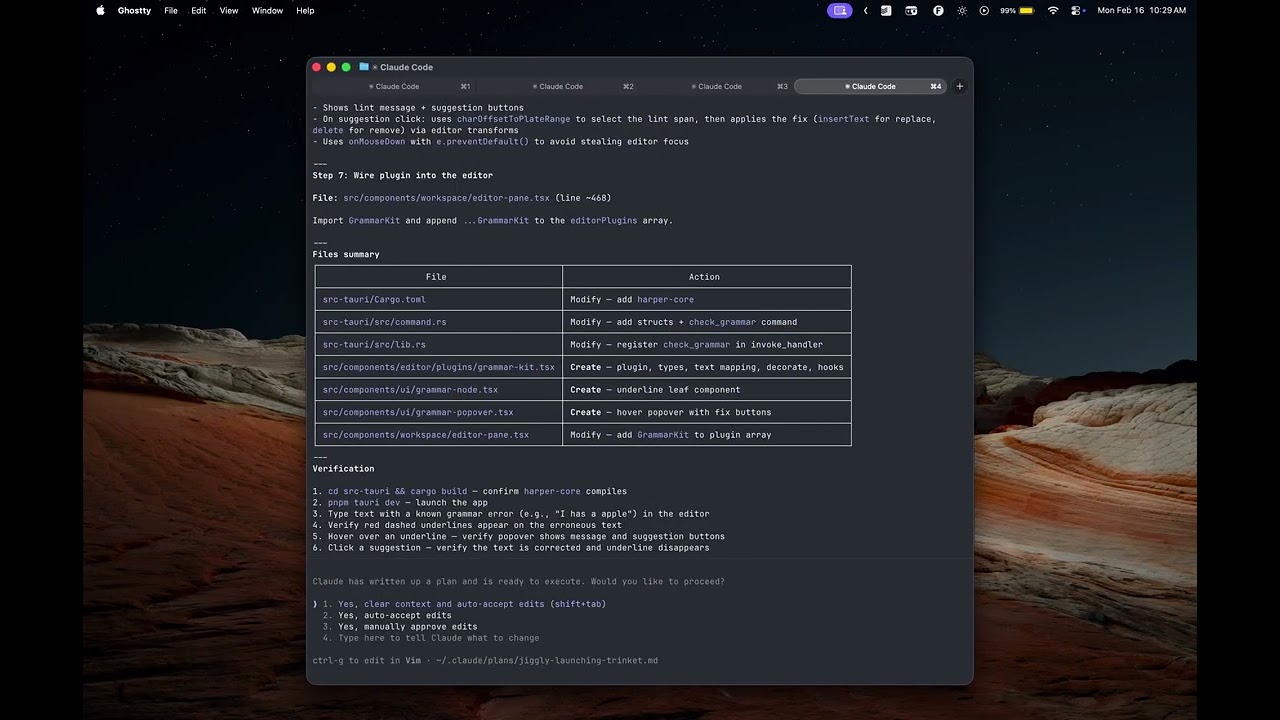This screenshot has height=720, width=1280.
Task: Click the 'Files summary' heading
Action: coord(346,254)
